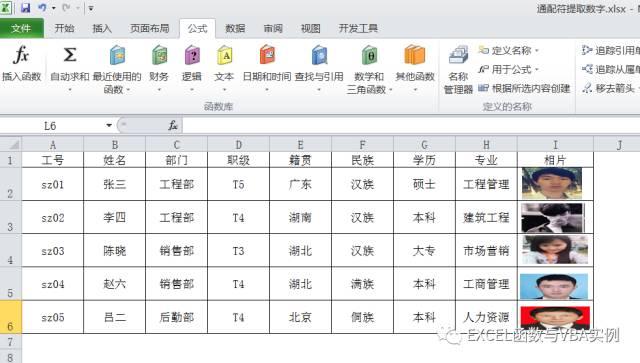
Task: Click the cell containing 张三
Action: [x=115, y=184]
